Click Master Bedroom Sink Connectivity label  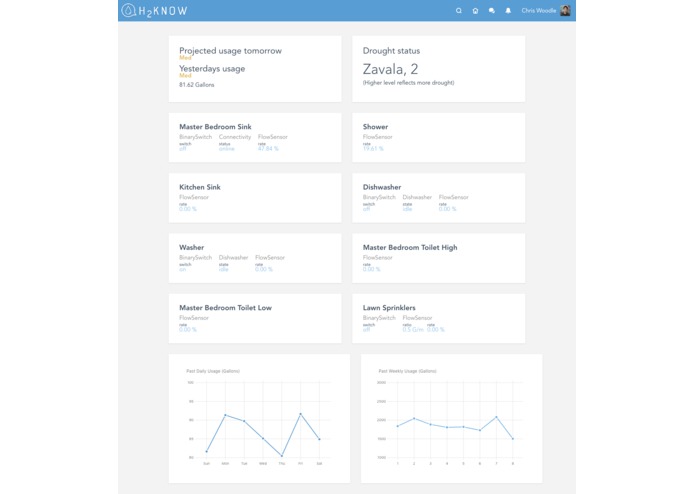pyautogui.click(x=234, y=137)
